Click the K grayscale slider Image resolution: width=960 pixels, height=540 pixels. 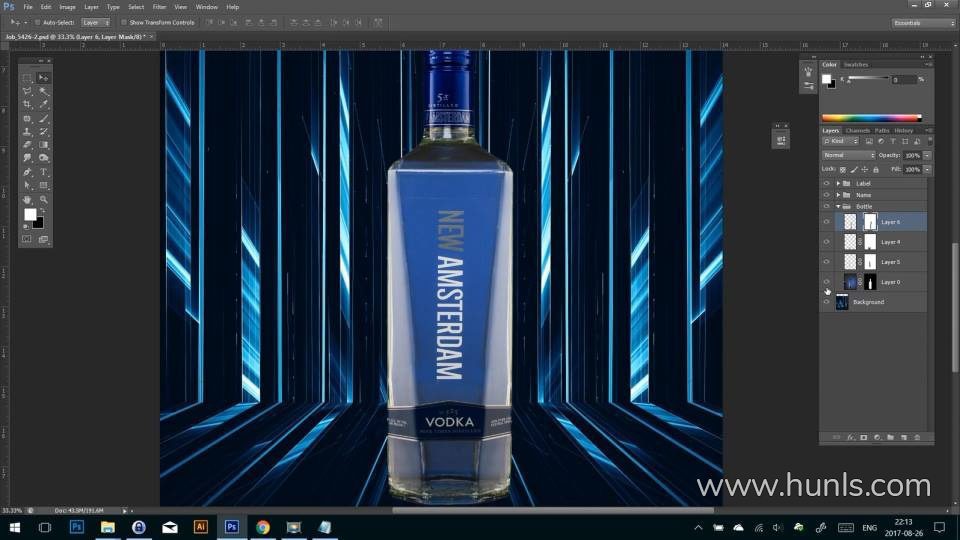click(868, 78)
